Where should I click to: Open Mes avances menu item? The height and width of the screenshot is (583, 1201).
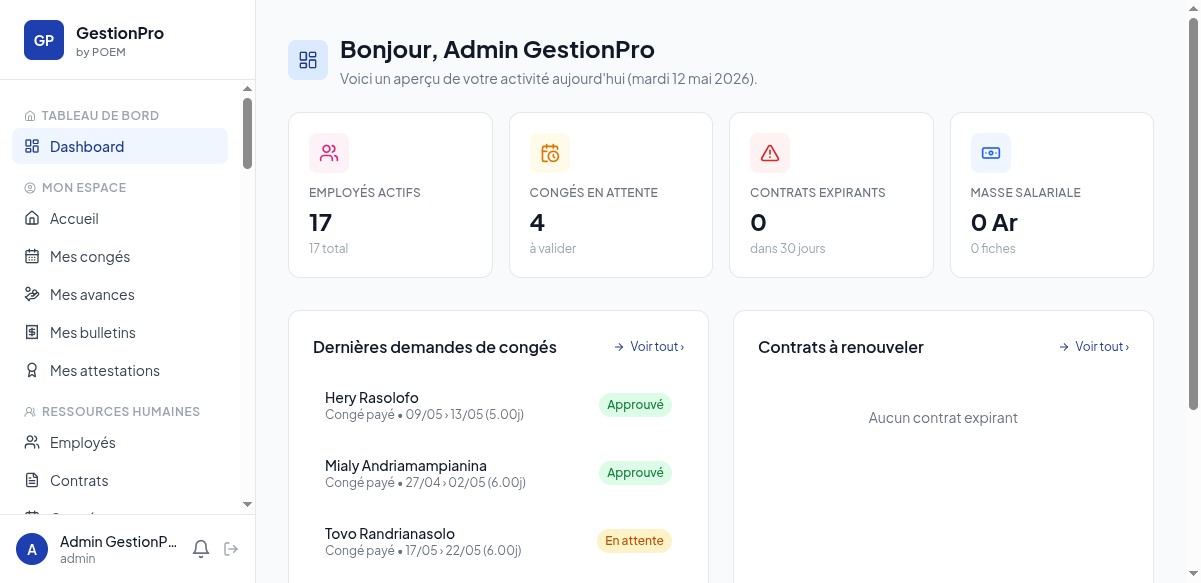(x=120, y=294)
